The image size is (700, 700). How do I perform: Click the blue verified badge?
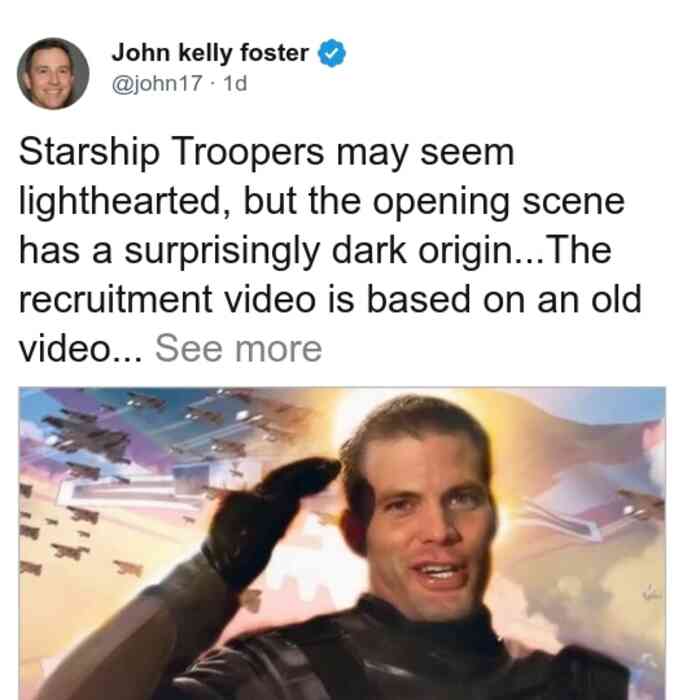(332, 53)
